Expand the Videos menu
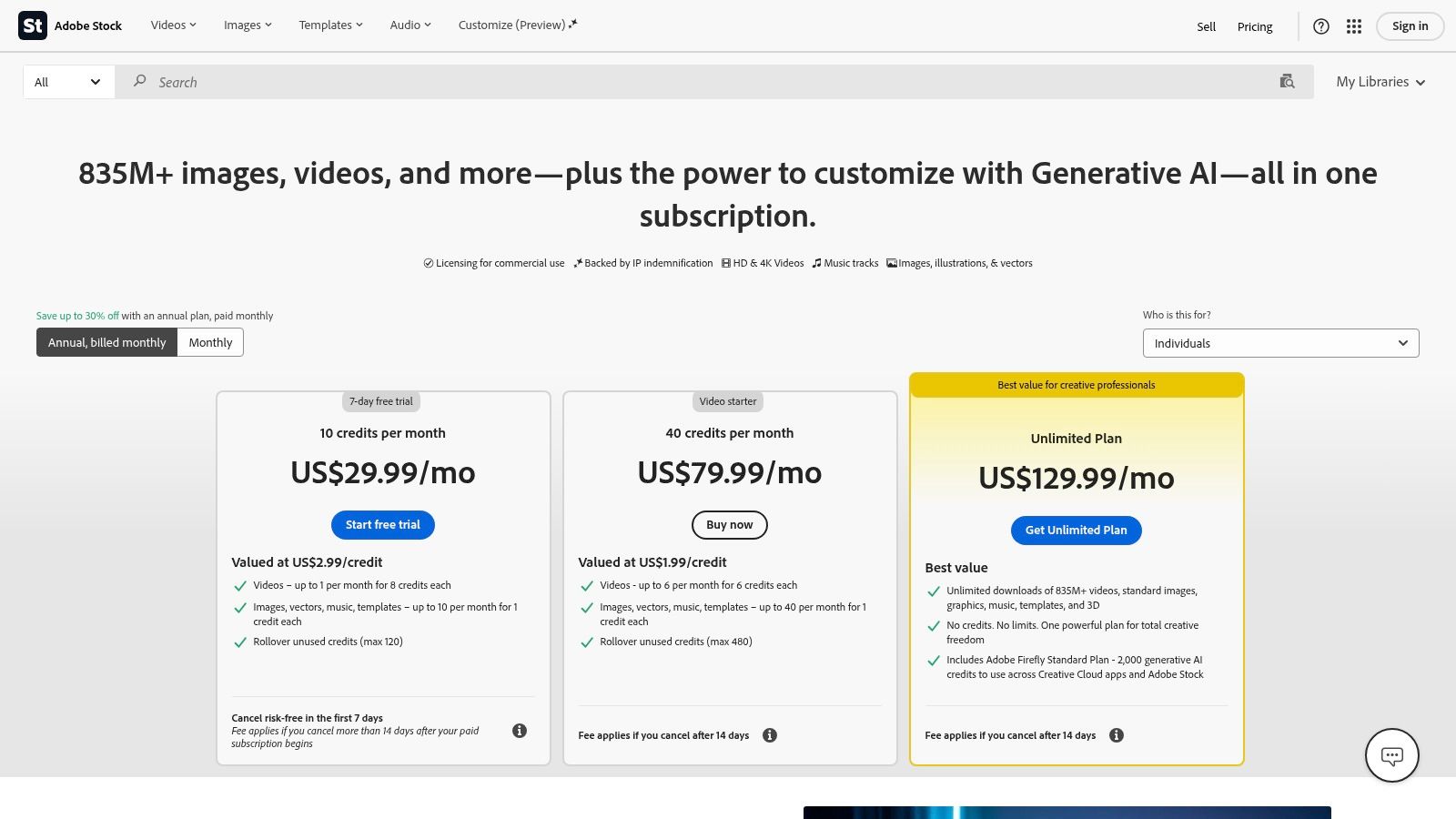1456x819 pixels. click(173, 25)
